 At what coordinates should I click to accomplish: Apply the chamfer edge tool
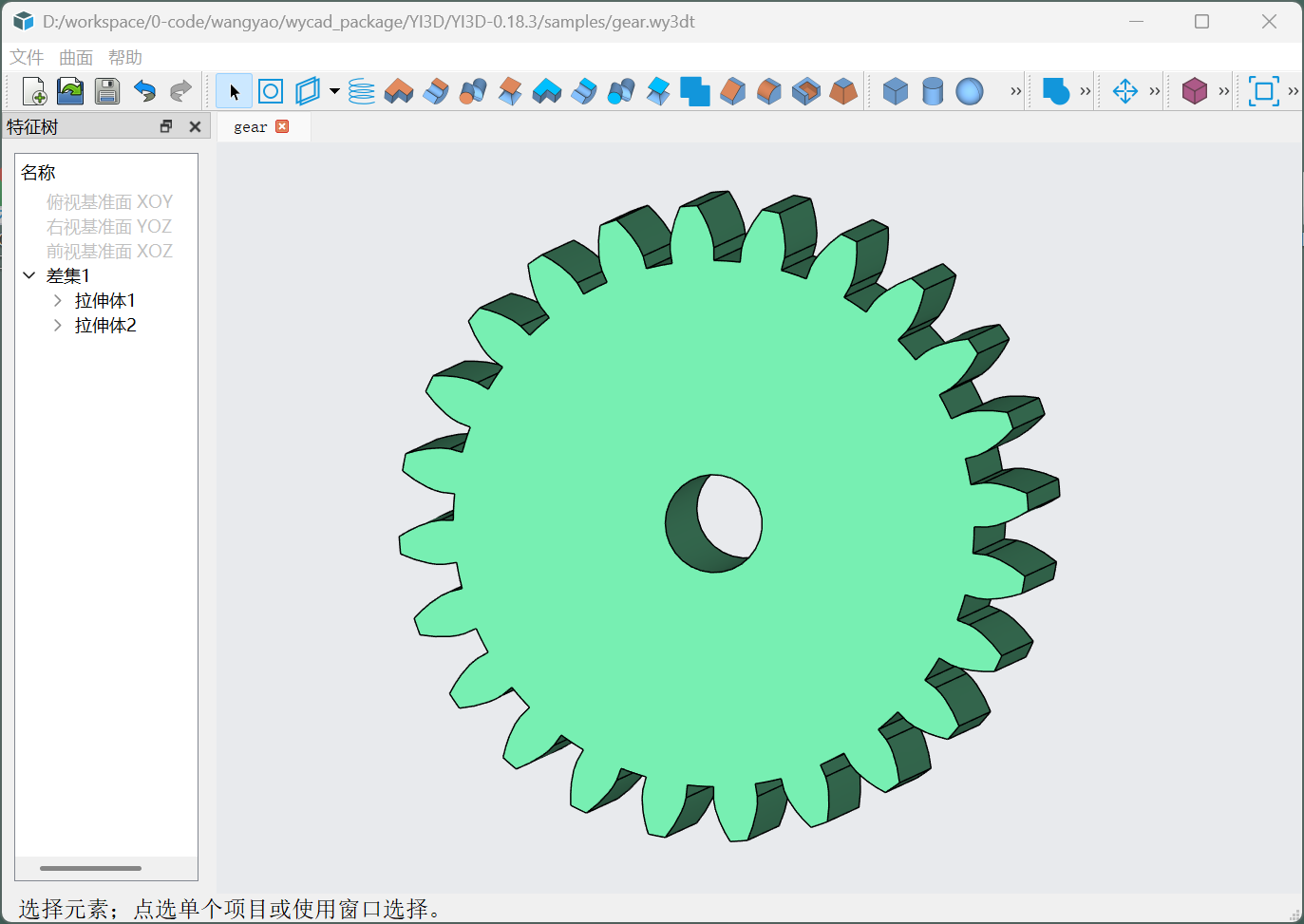pyautogui.click(x=732, y=91)
